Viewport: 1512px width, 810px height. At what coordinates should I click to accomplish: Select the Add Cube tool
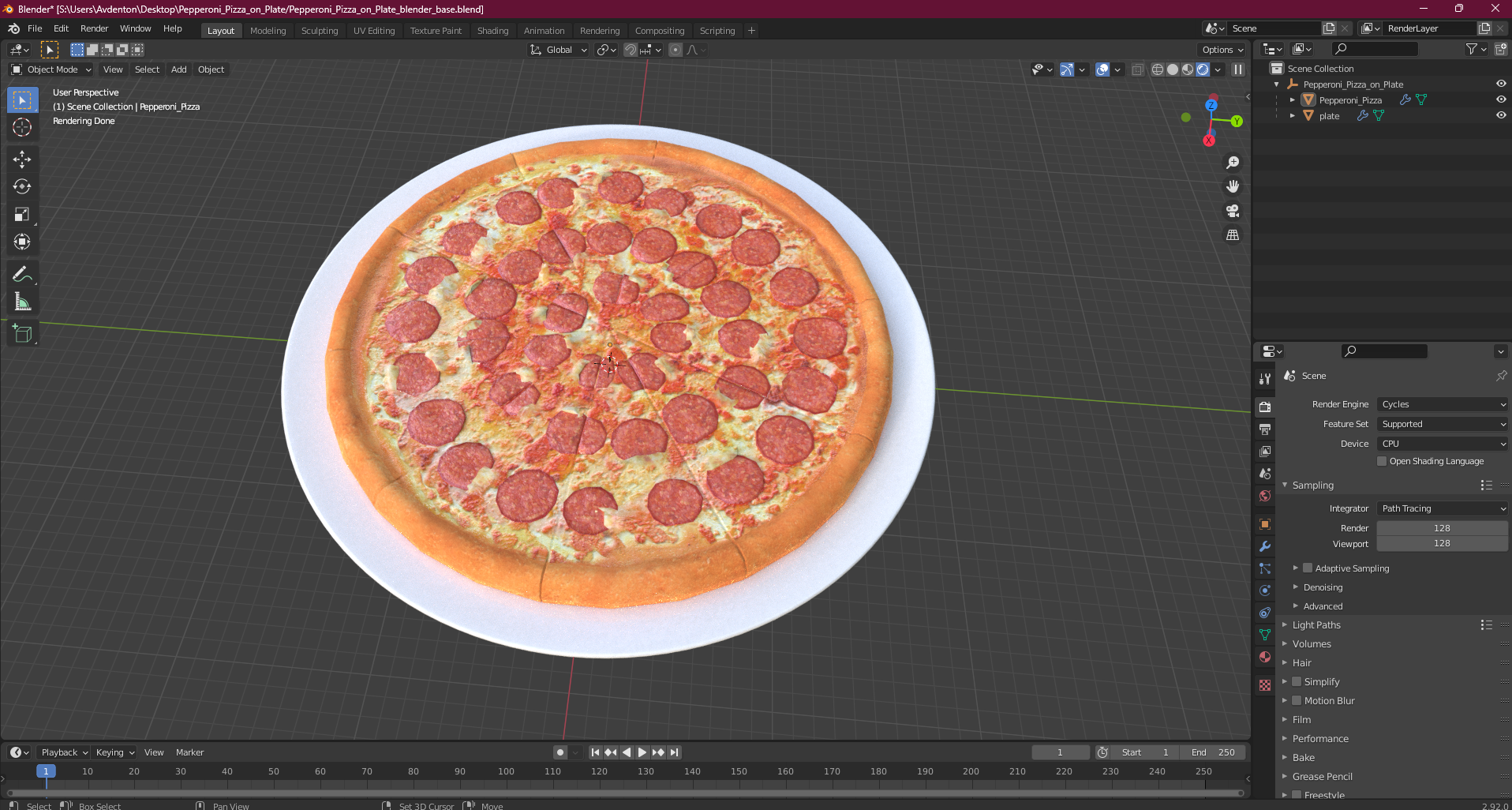[22, 334]
